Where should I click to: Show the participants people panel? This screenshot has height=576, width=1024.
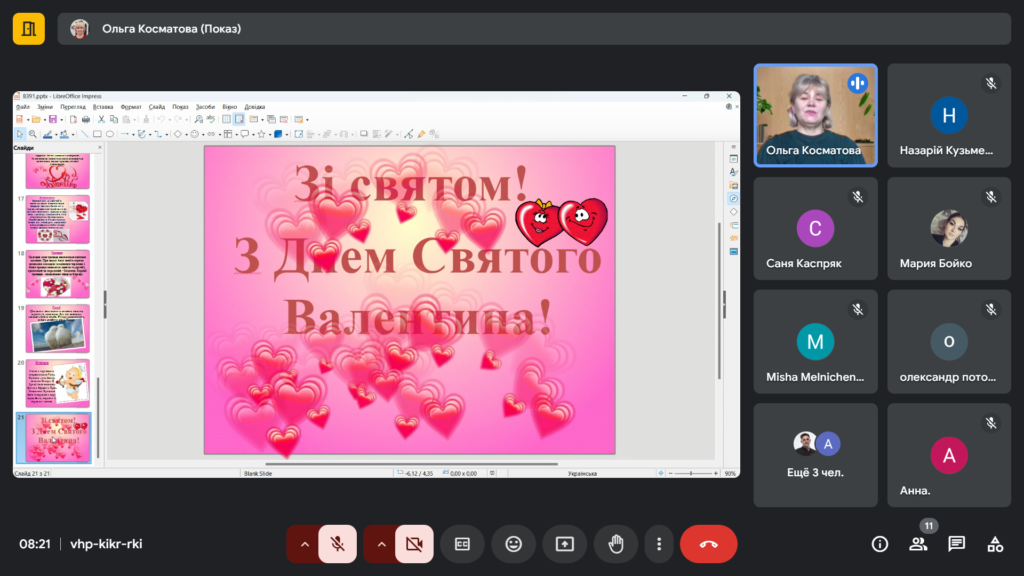(x=918, y=544)
